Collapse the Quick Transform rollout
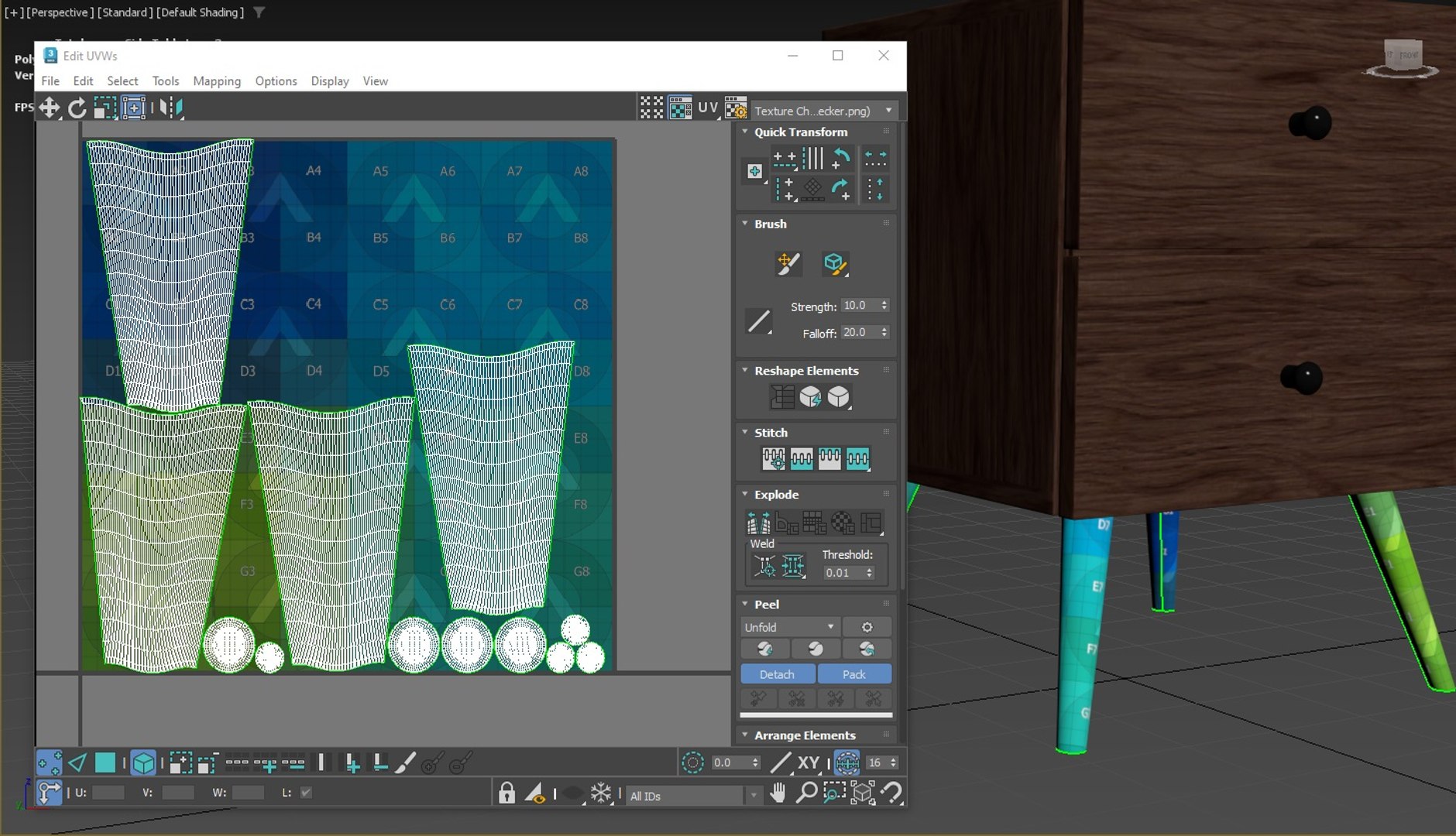 745,132
